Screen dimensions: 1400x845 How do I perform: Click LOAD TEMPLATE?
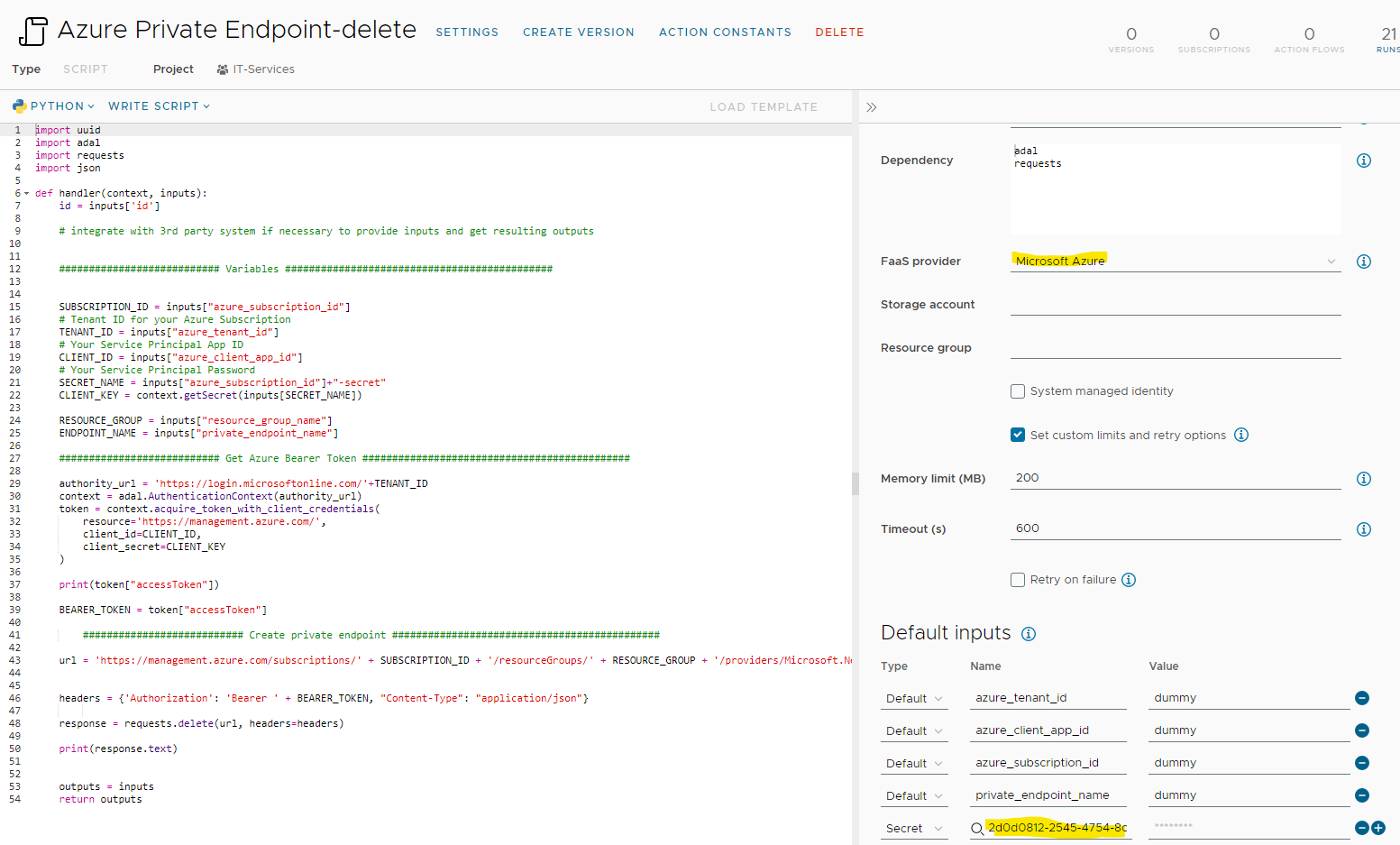point(764,107)
